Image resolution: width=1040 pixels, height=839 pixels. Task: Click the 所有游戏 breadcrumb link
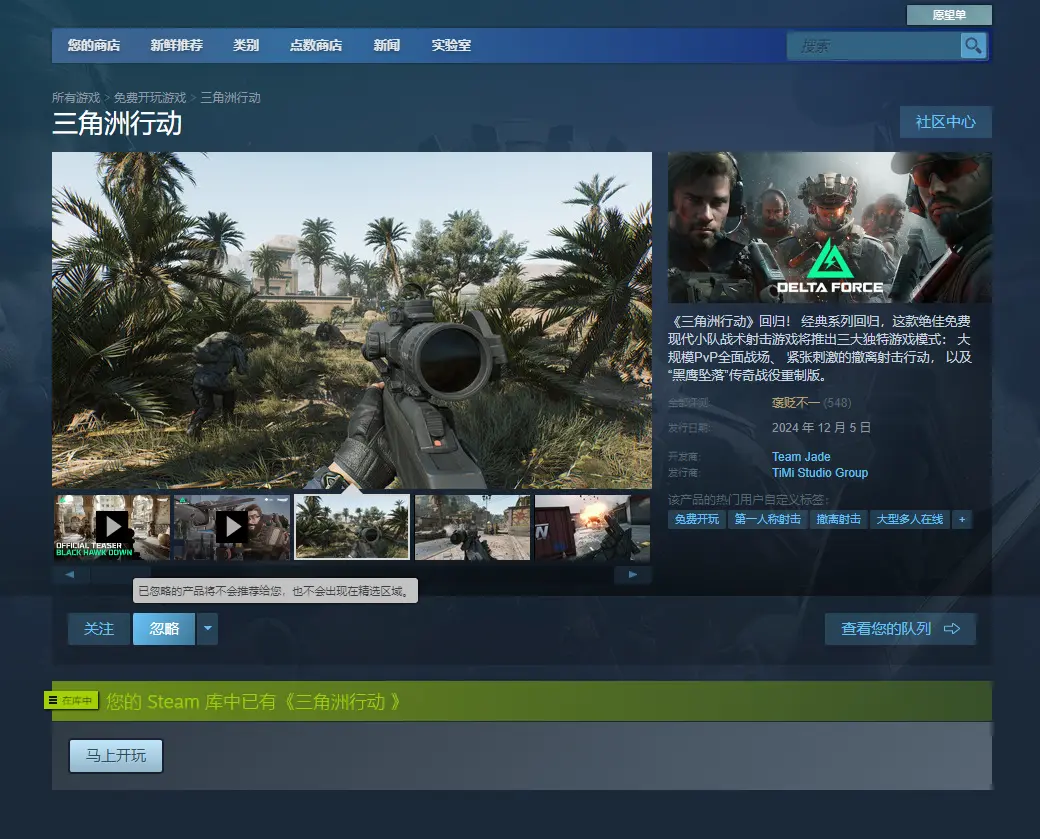coord(76,97)
